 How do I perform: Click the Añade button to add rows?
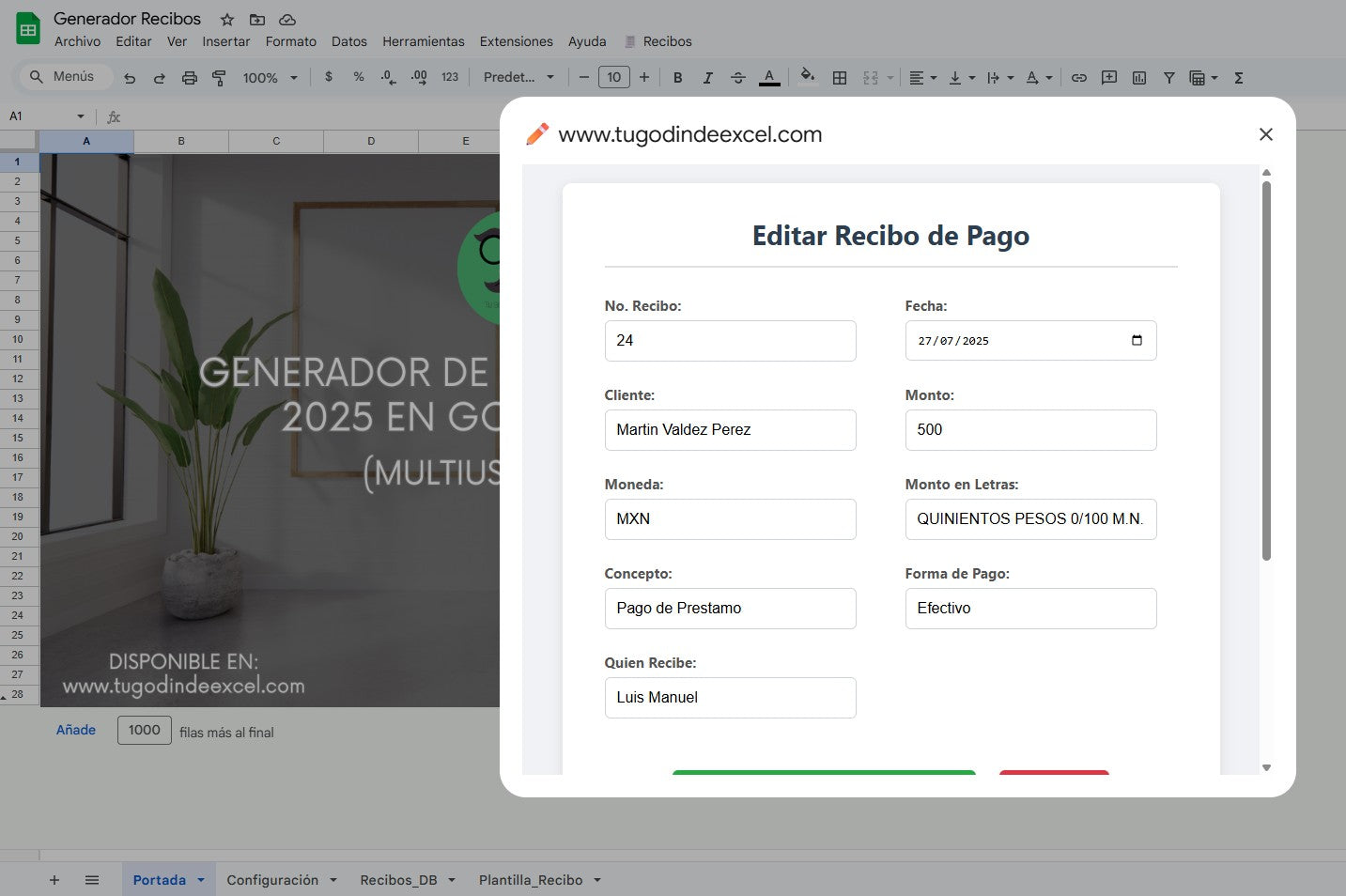click(x=74, y=730)
